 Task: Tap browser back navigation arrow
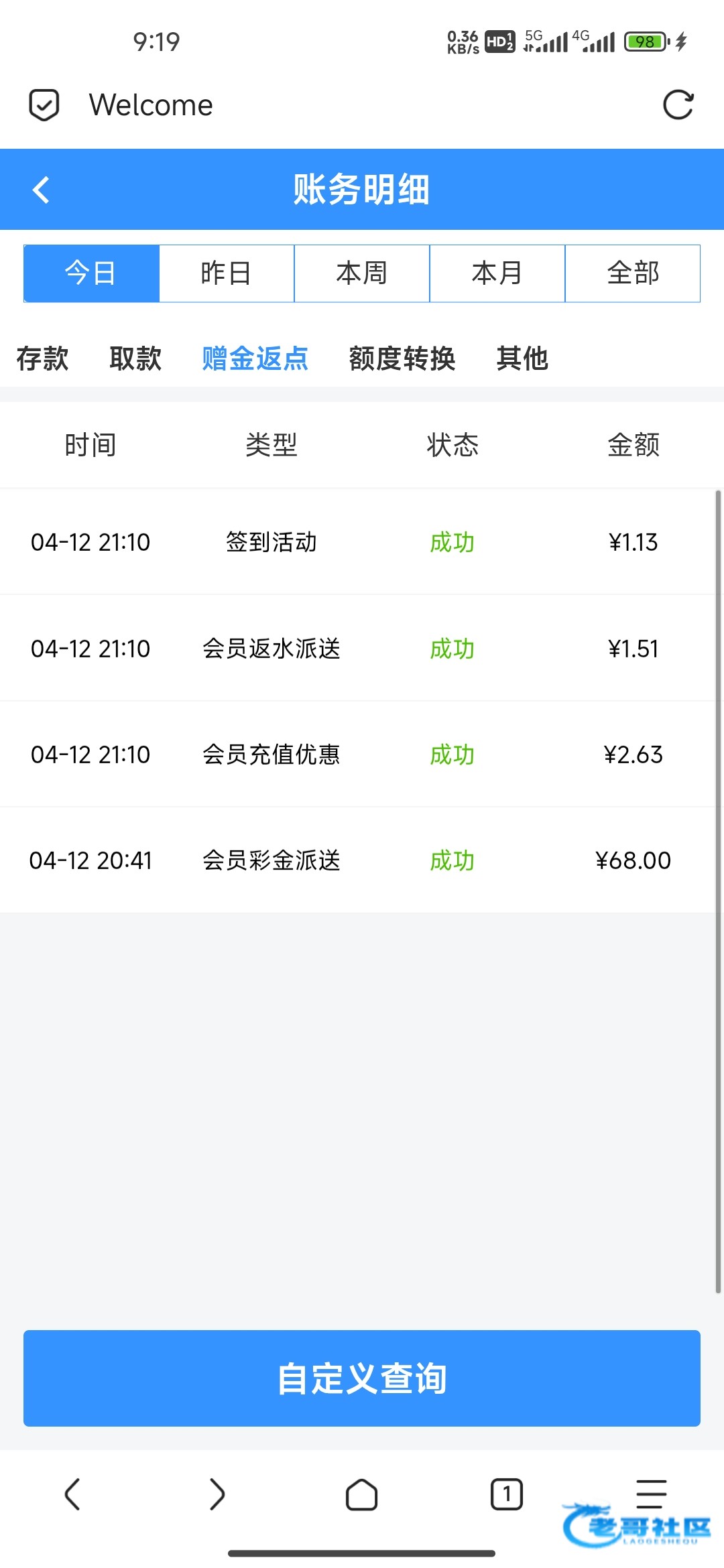coord(72,1494)
